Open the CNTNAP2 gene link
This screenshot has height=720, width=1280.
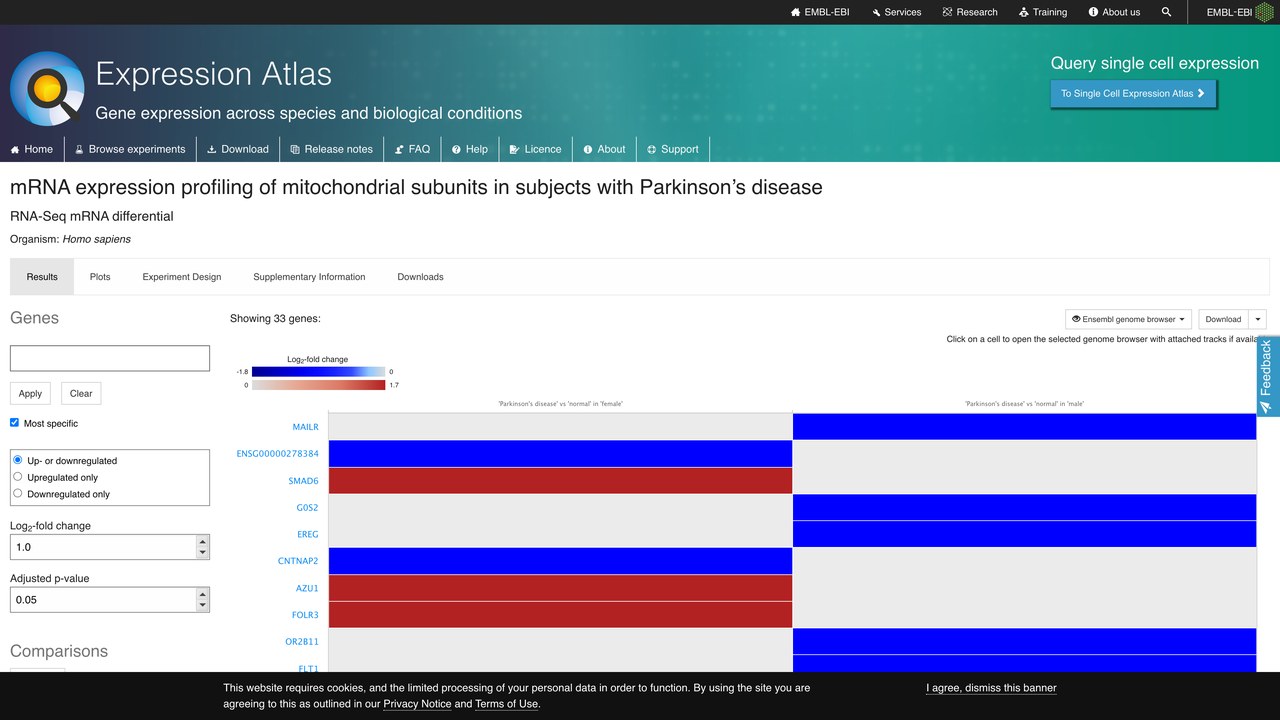tap(298, 561)
